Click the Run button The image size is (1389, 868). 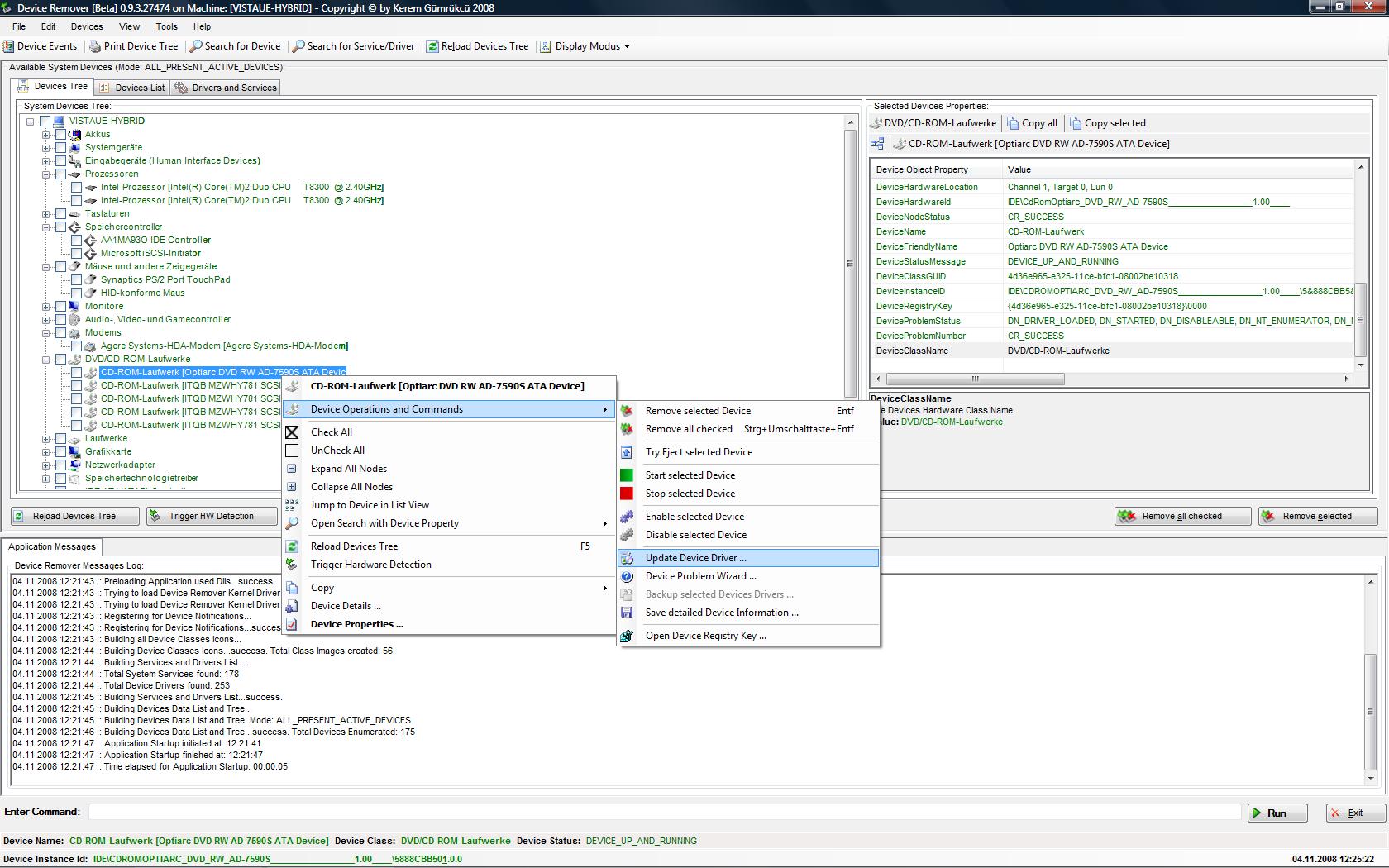click(1277, 813)
